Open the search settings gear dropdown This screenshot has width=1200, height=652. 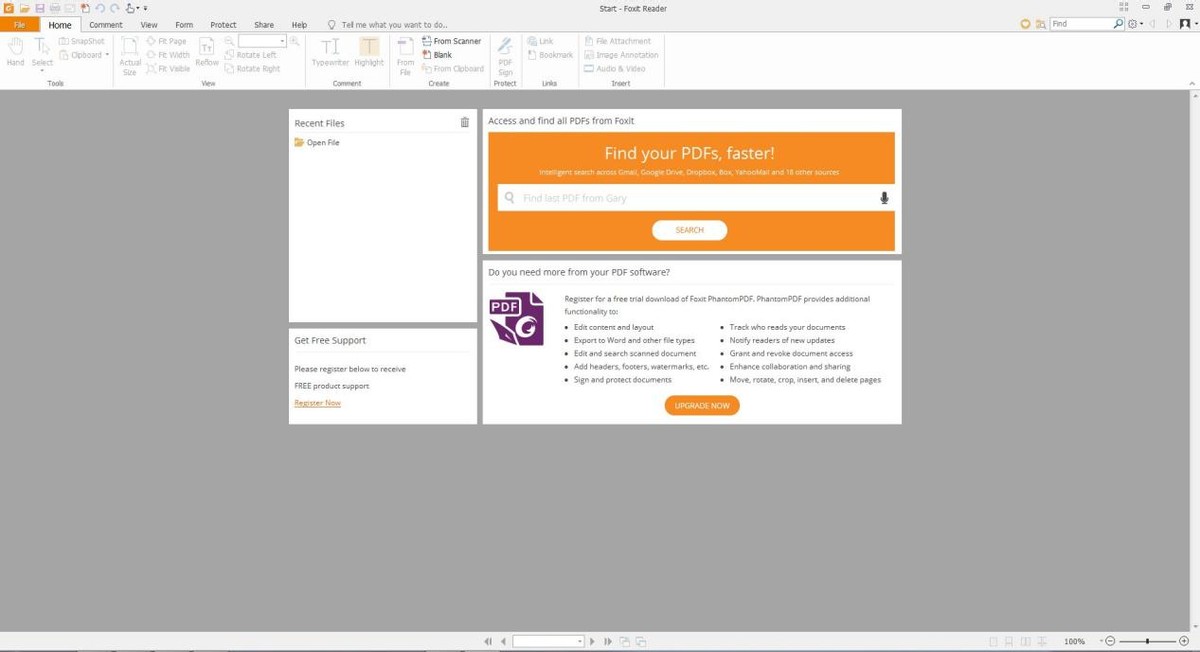pyautogui.click(x=1135, y=24)
